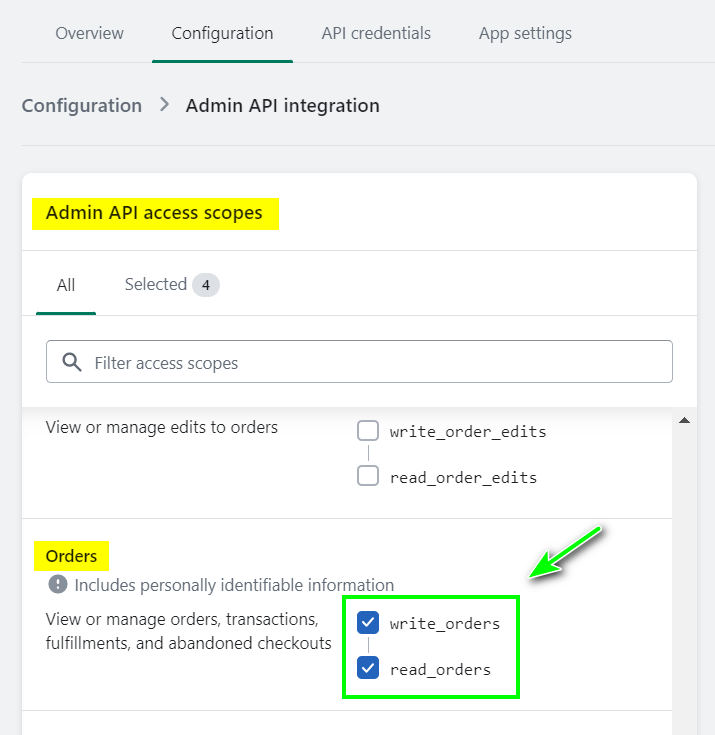Click 'View or manage edits to orders' text

click(162, 428)
